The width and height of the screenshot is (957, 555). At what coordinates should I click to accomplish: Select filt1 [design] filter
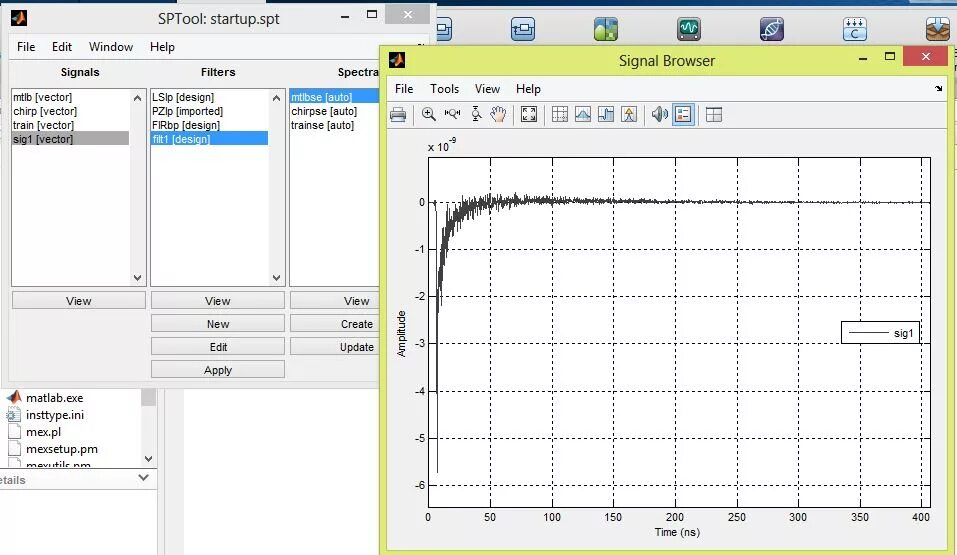point(209,139)
